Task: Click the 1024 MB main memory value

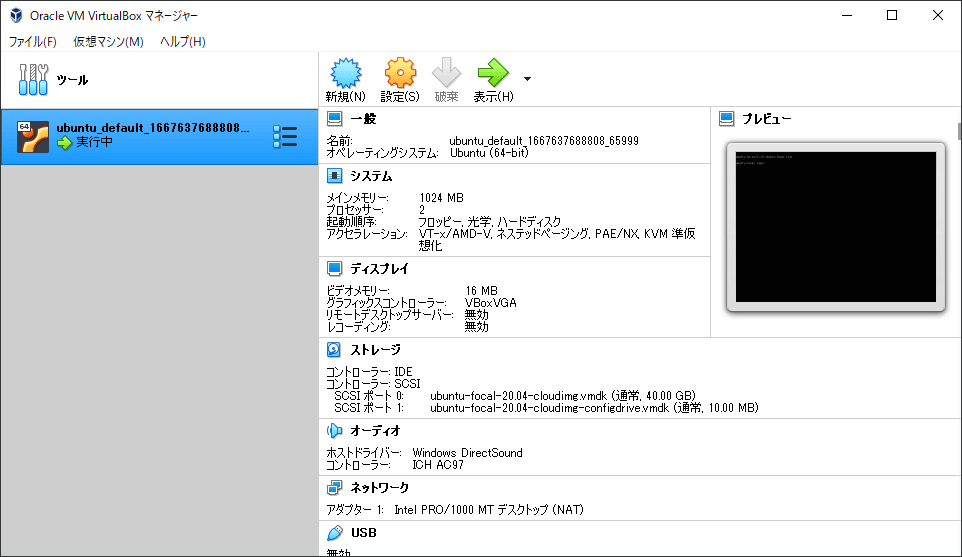Action: pos(441,198)
